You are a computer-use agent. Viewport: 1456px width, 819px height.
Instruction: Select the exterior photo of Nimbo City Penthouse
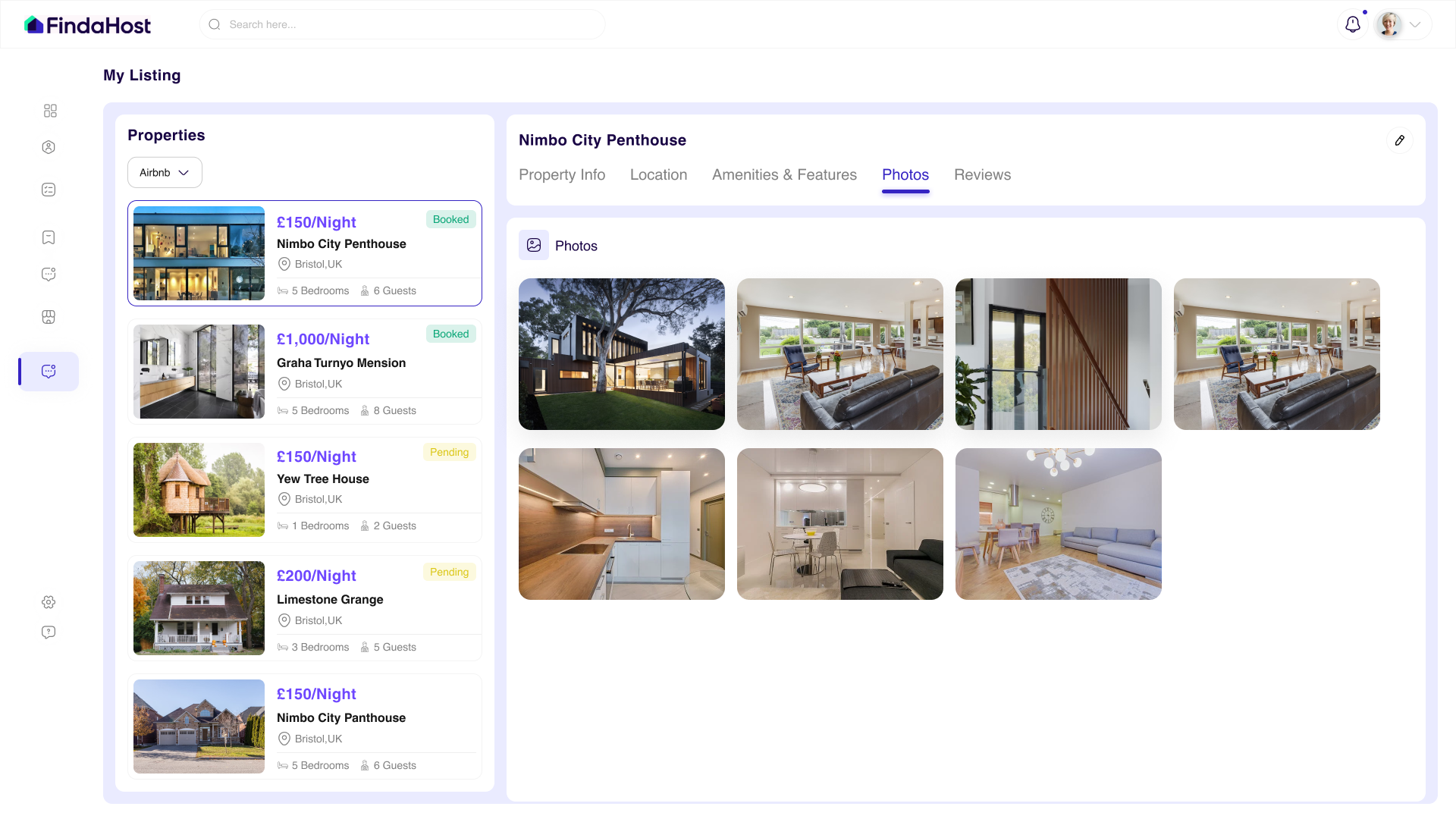click(x=621, y=354)
